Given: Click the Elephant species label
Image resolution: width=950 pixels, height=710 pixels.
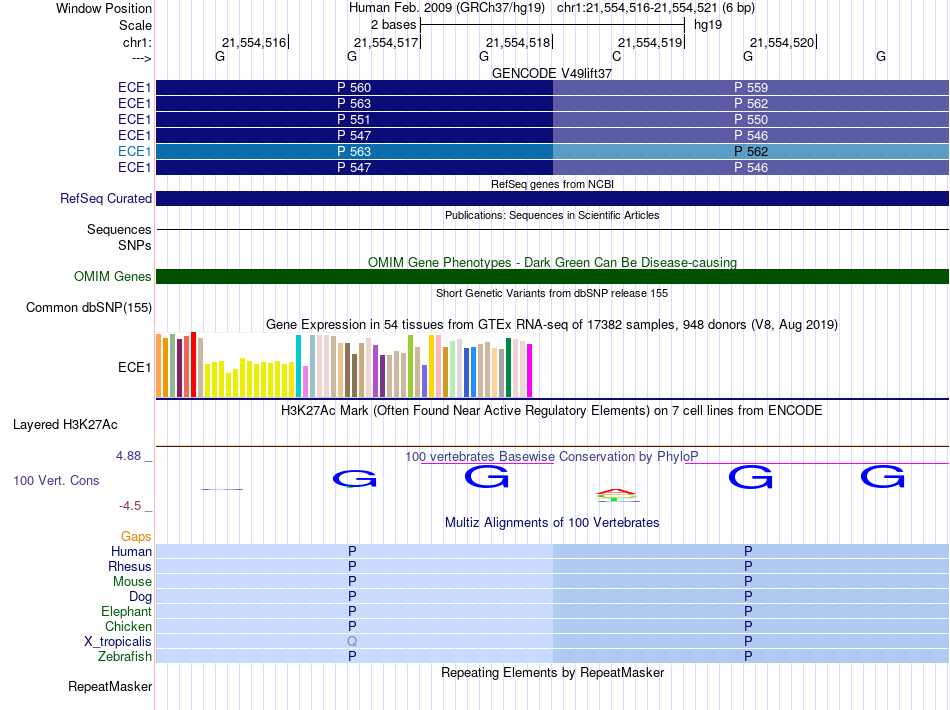Looking at the screenshot, I should pyautogui.click(x=126, y=612).
